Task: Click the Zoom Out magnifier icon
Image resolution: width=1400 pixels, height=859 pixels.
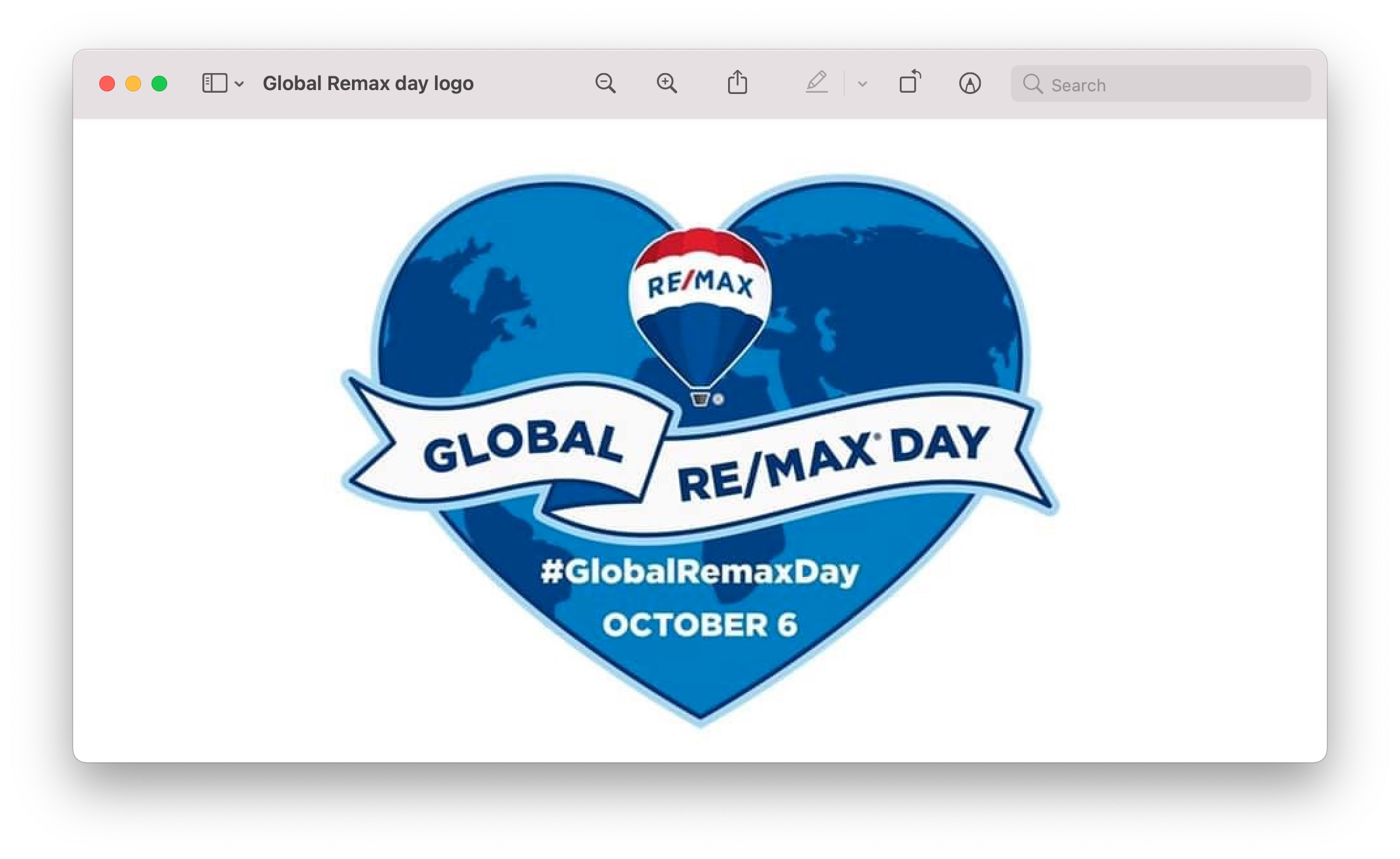Action: click(x=605, y=84)
